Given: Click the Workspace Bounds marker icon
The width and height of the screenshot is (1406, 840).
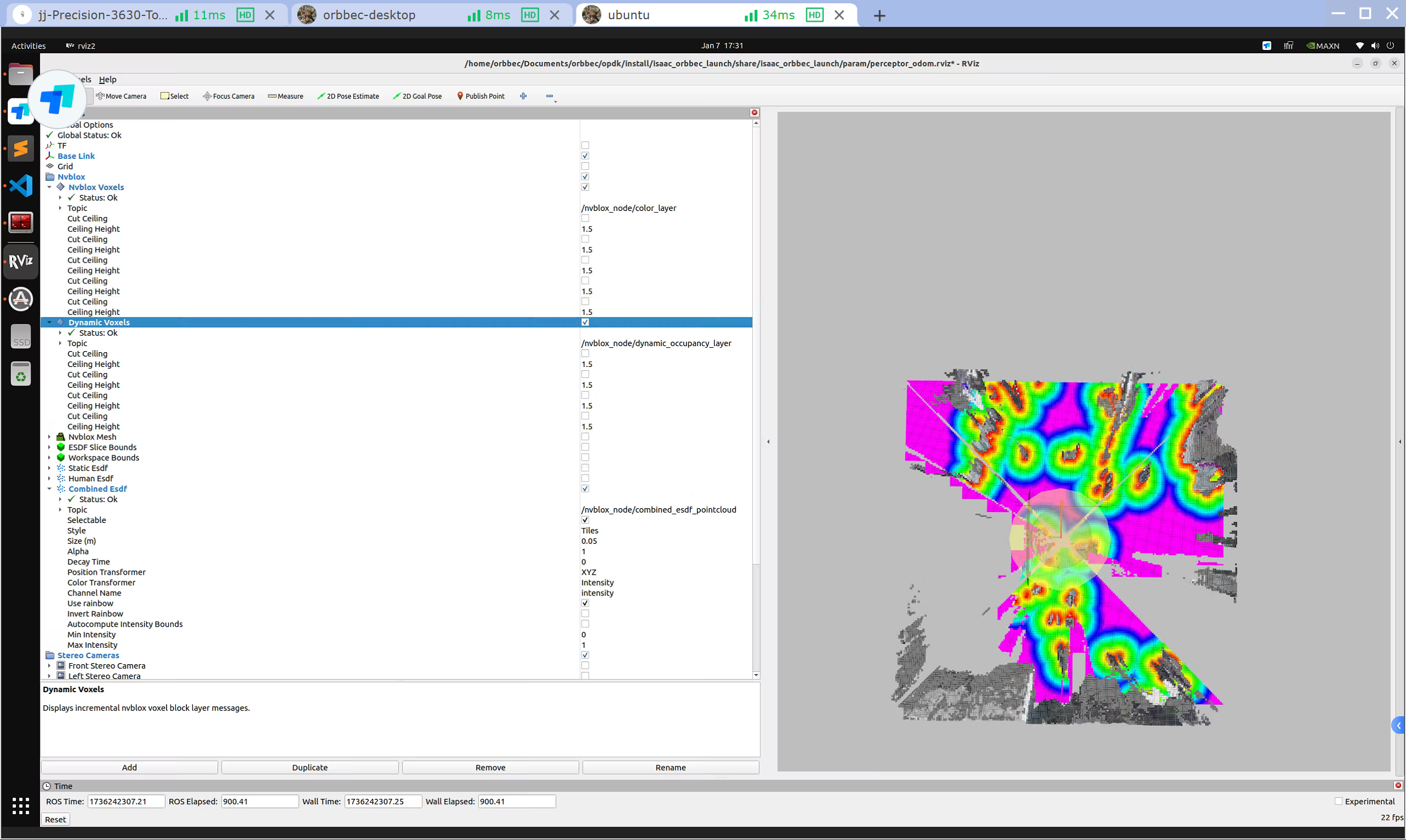Looking at the screenshot, I should click(x=61, y=458).
